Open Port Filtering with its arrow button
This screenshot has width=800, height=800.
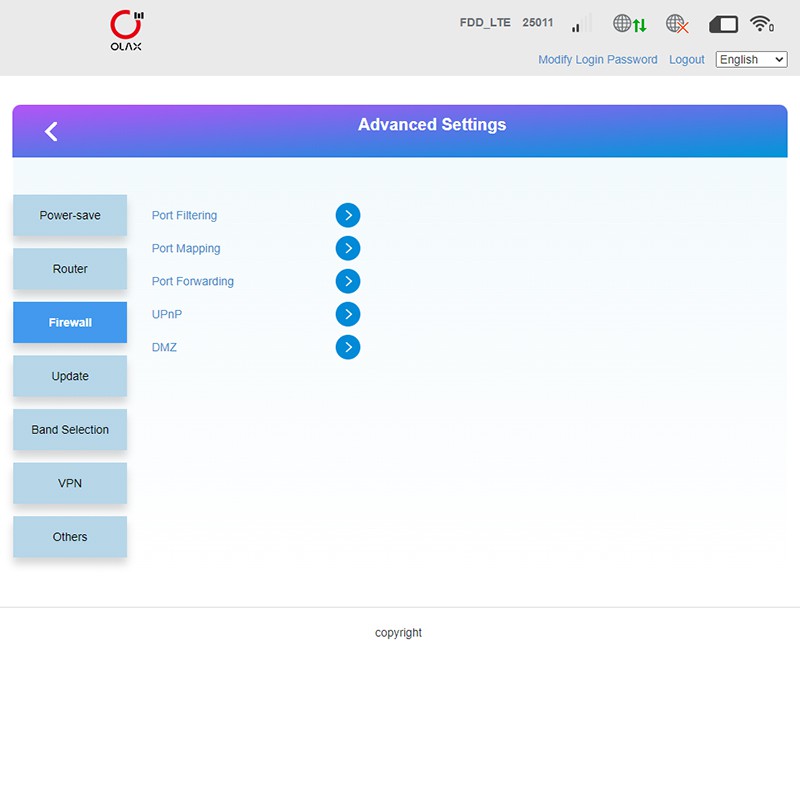coord(347,215)
